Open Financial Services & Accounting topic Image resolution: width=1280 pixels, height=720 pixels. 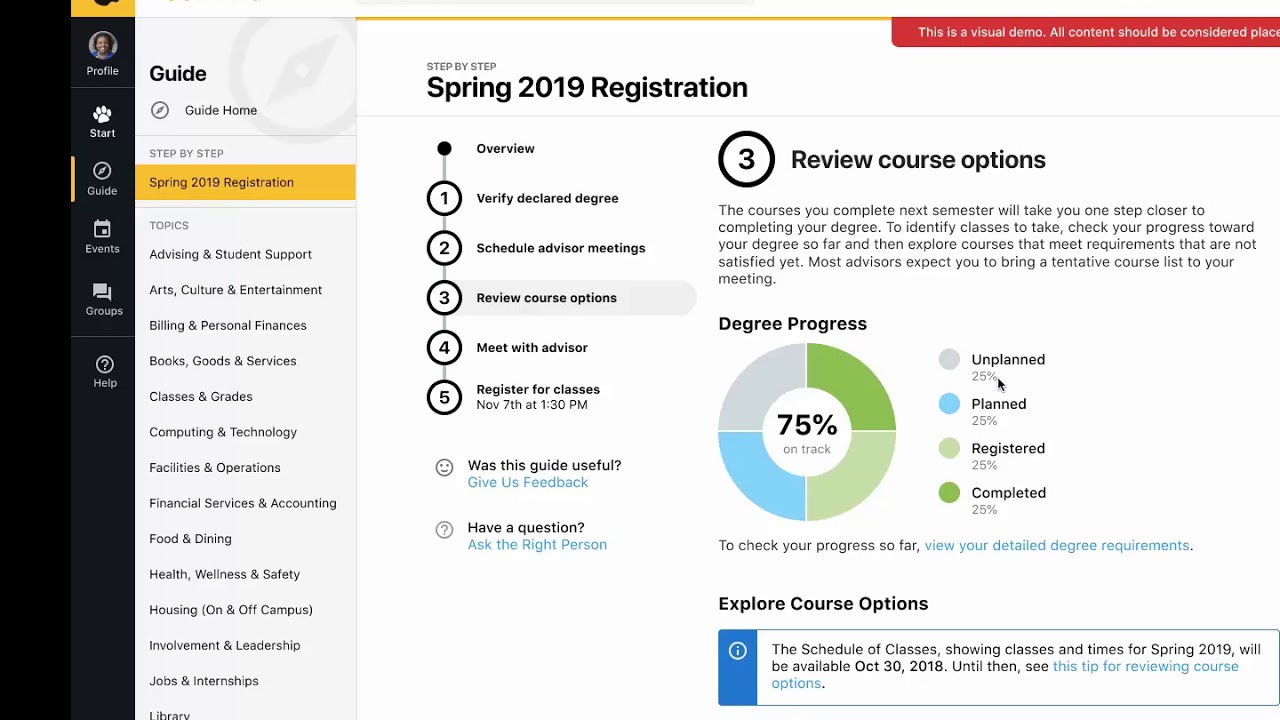coord(243,503)
